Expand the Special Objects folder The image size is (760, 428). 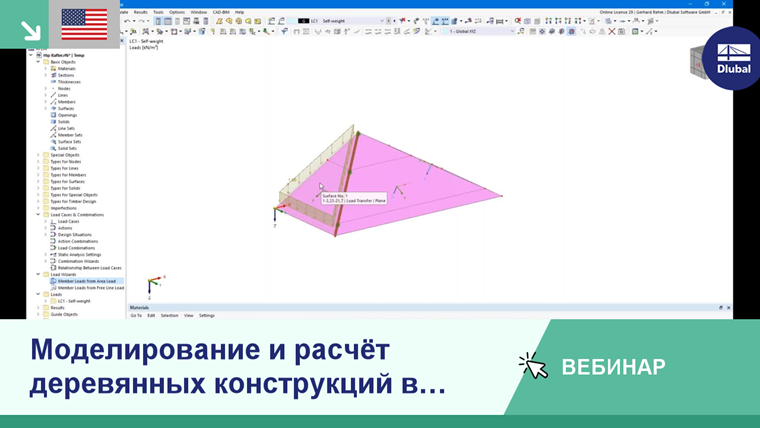[x=38, y=155]
